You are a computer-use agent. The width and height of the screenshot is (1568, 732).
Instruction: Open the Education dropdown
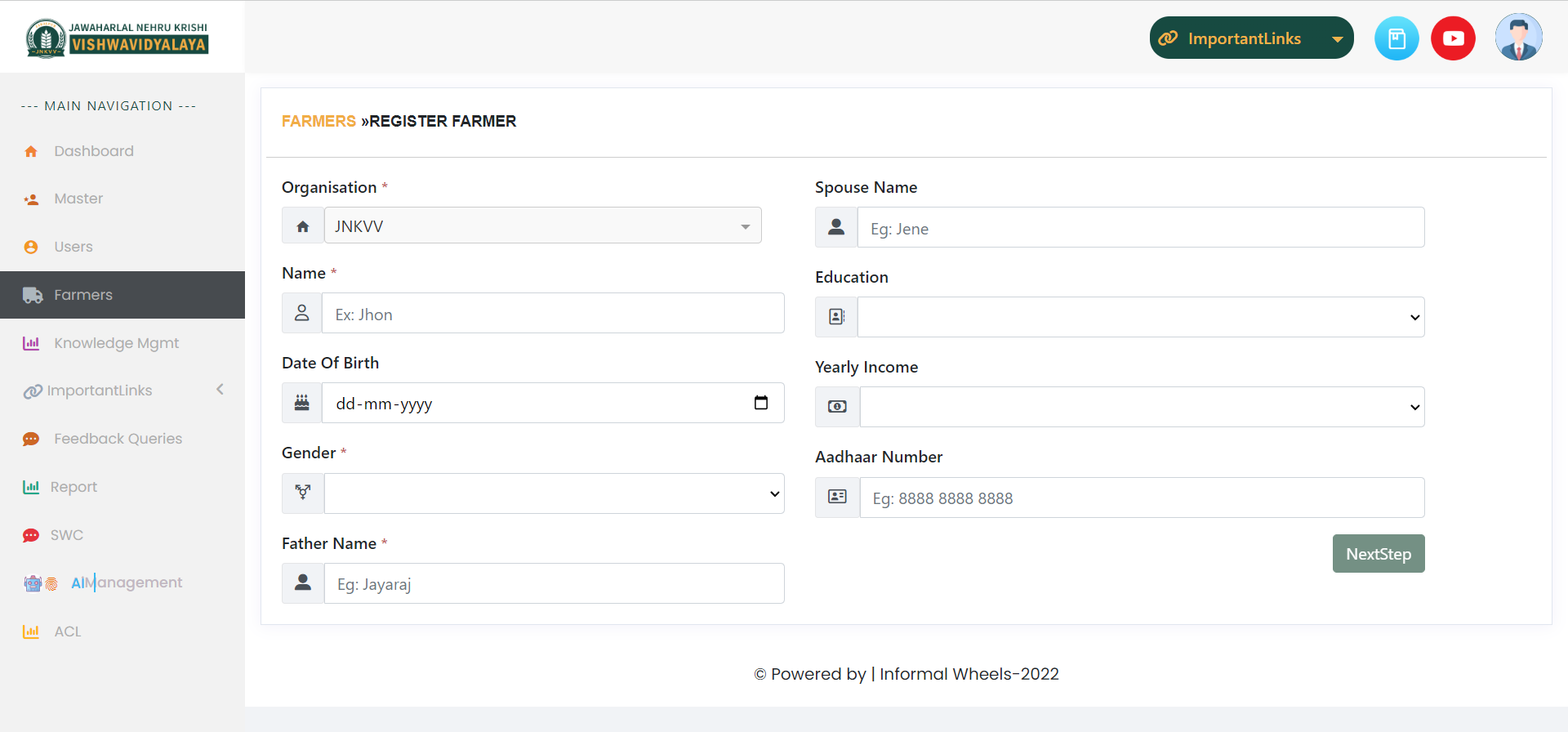(1141, 317)
